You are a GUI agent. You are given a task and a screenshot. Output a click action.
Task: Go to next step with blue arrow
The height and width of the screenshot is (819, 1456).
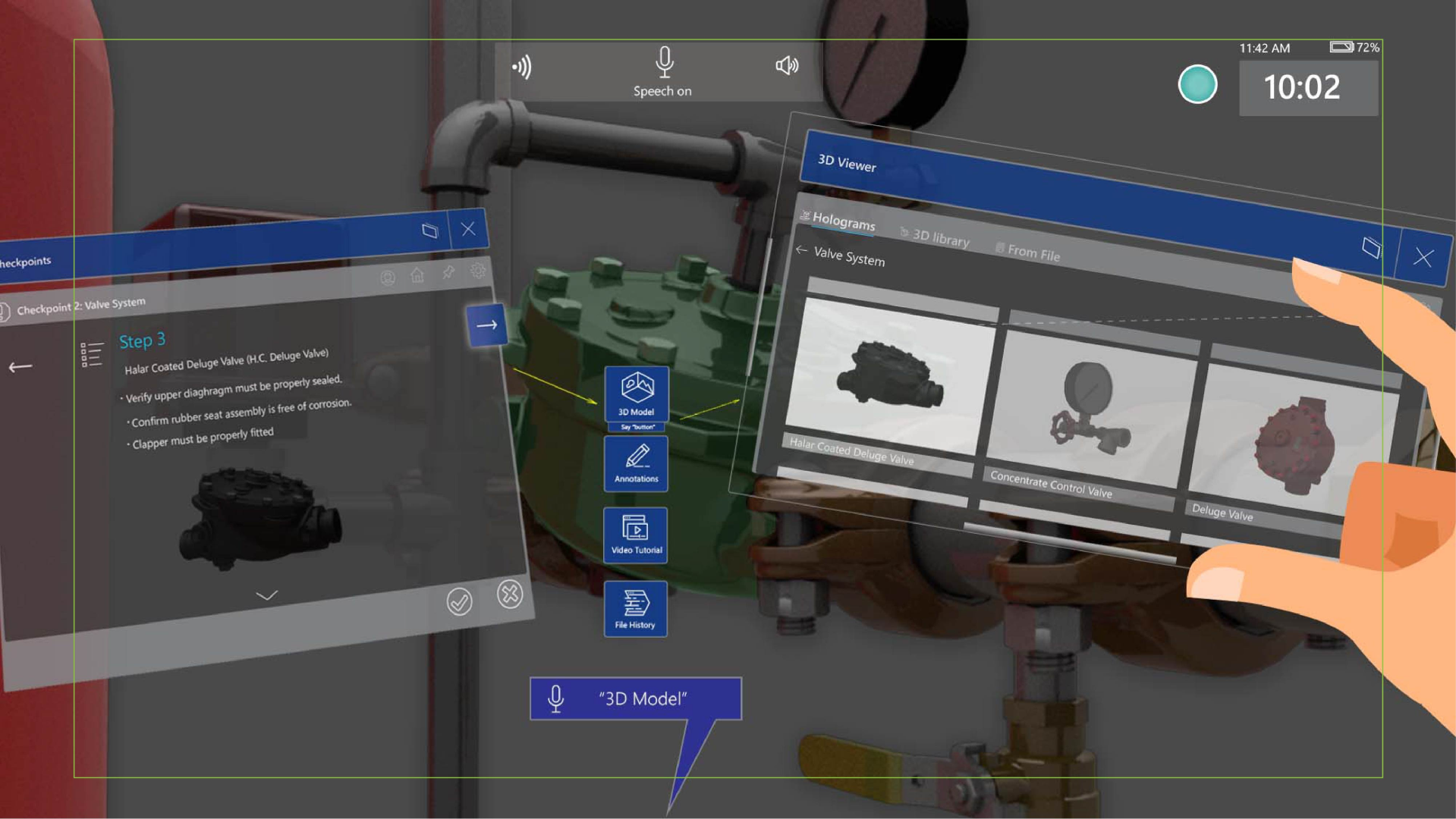click(x=486, y=325)
